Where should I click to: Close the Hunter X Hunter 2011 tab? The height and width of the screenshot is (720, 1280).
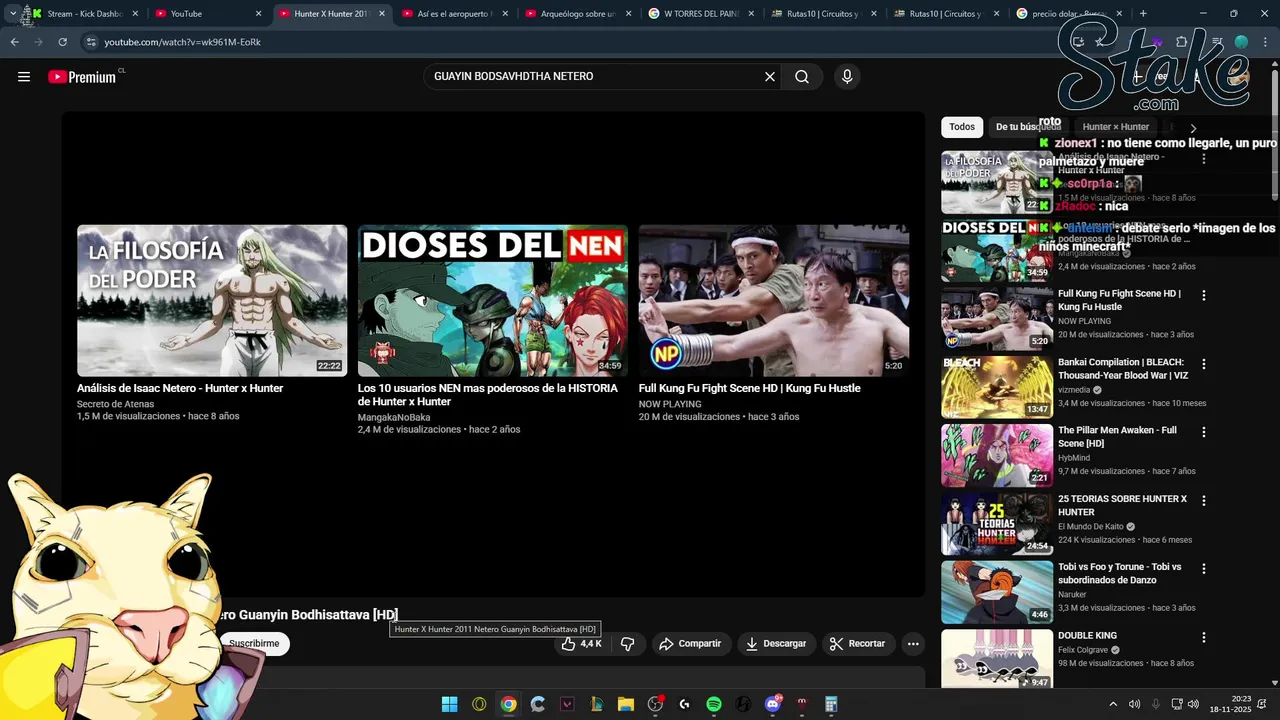click(x=382, y=14)
